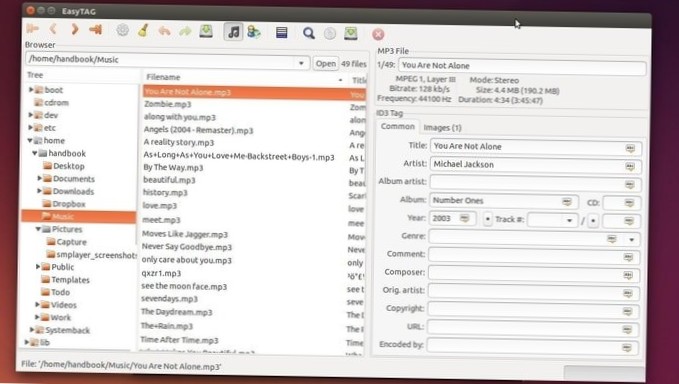Click the Open button beside path
Image resolution: width=679 pixels, height=384 pixels.
(326, 64)
